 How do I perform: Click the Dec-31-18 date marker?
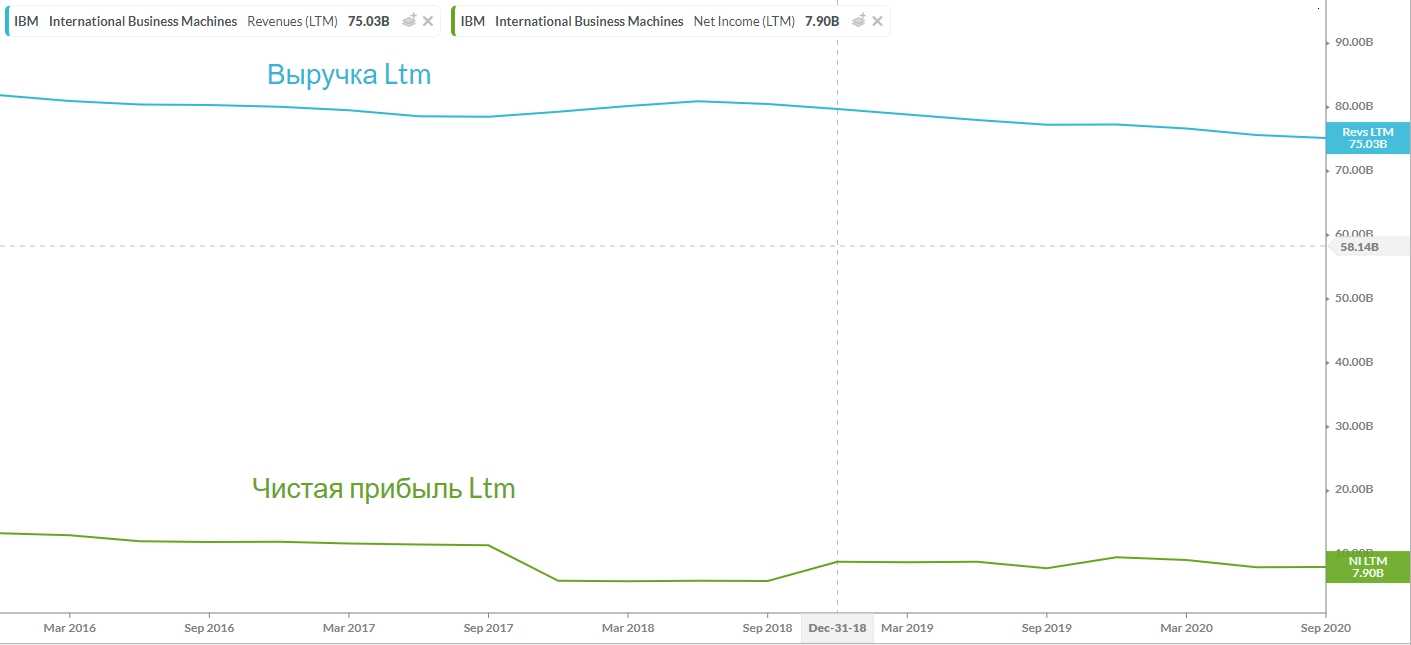pyautogui.click(x=836, y=628)
